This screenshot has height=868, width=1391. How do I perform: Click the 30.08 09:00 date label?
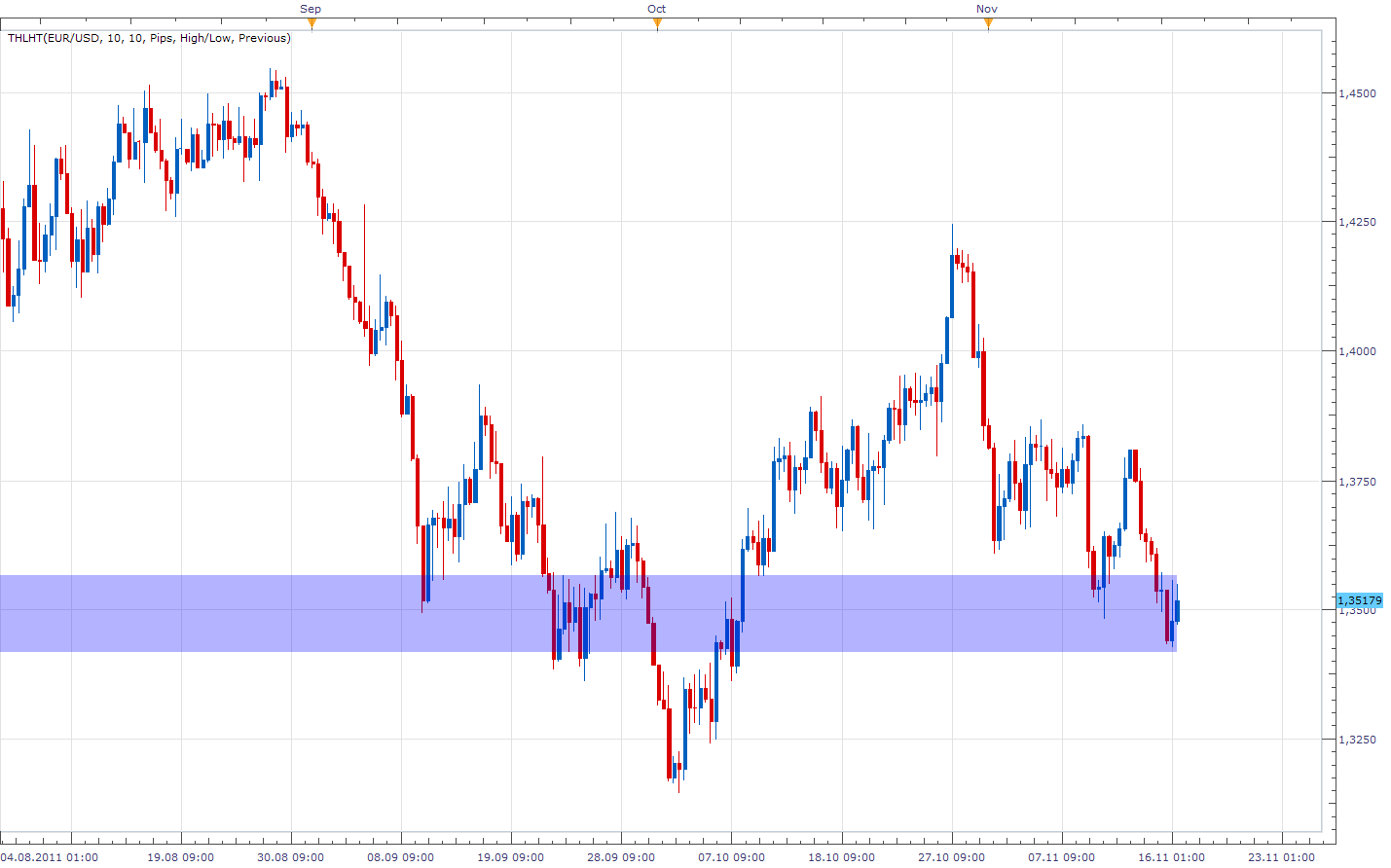(291, 857)
